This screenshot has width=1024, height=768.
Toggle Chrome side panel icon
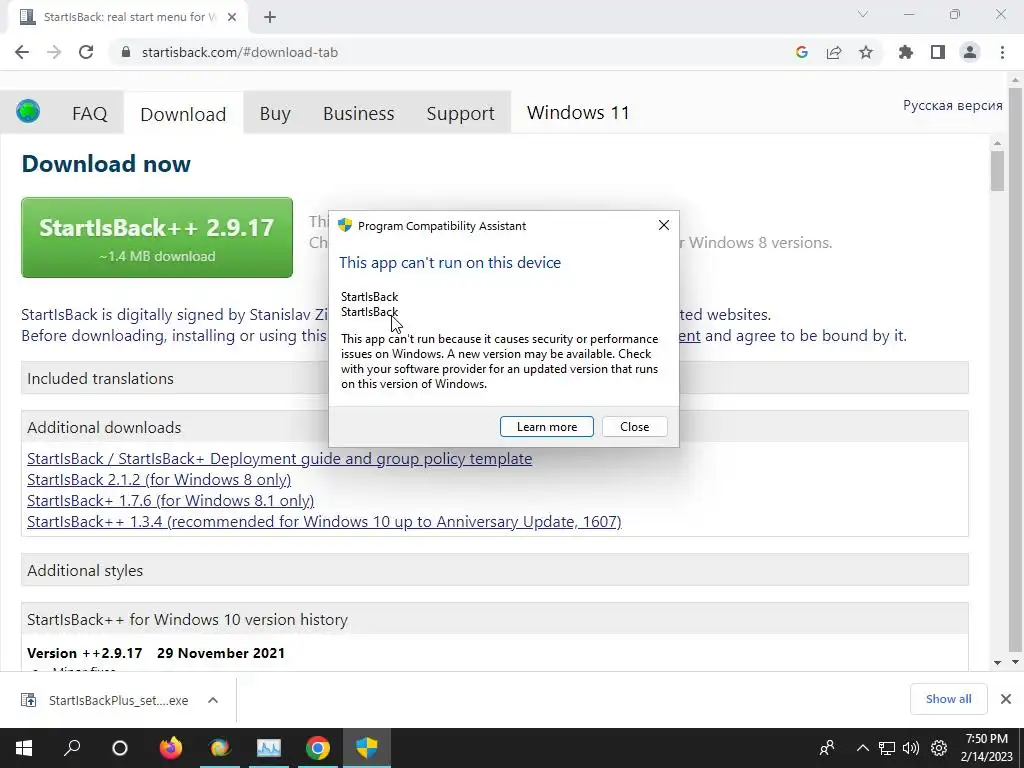tap(938, 52)
